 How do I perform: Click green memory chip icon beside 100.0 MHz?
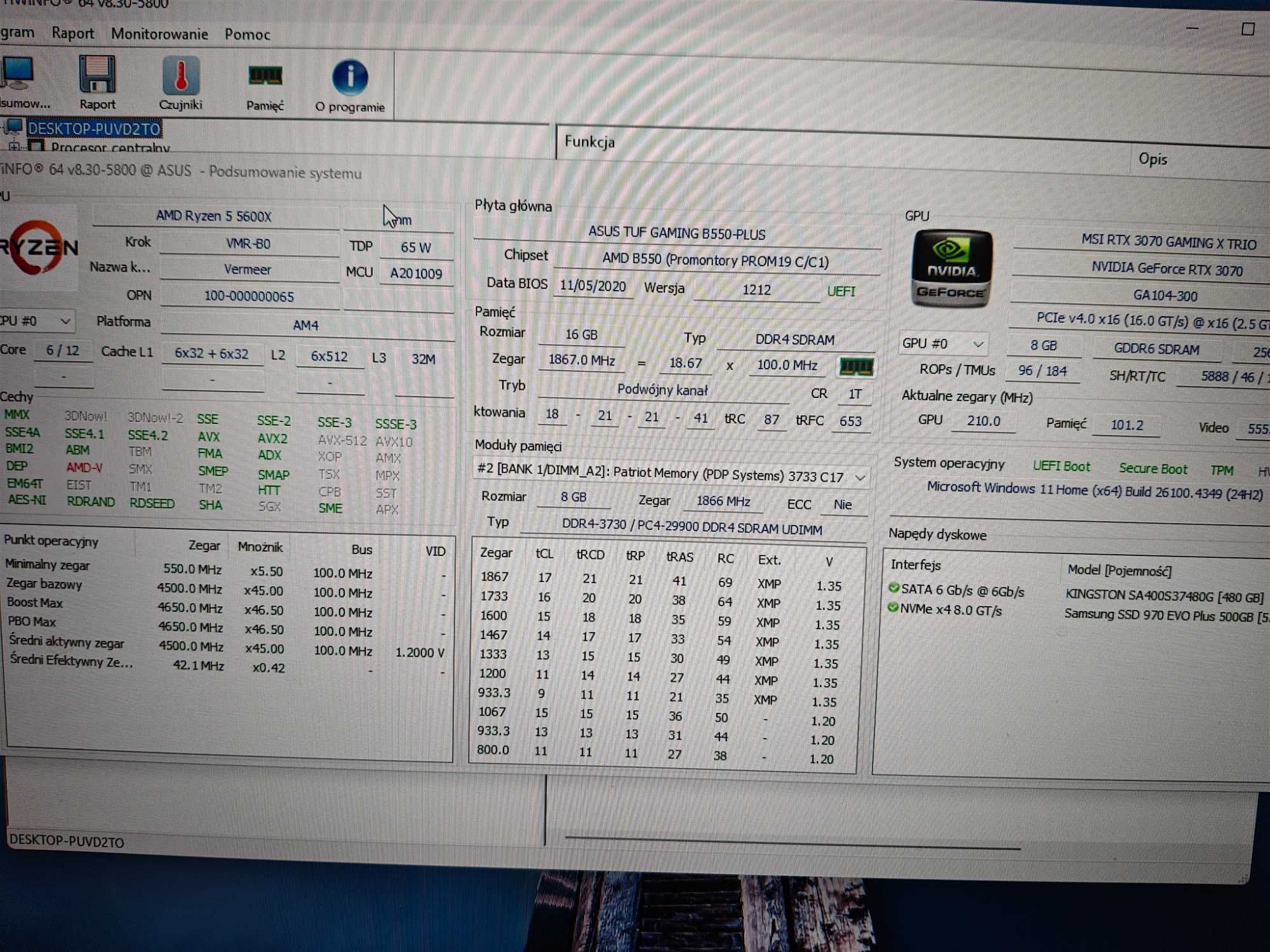856,366
